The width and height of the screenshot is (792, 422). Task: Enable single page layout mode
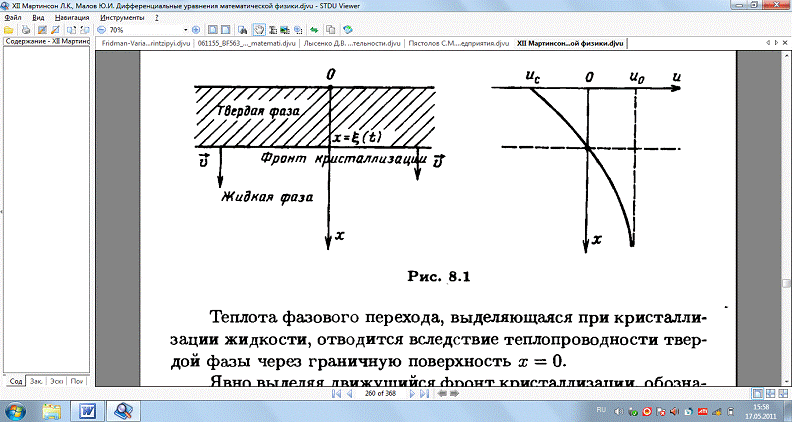pos(758,393)
